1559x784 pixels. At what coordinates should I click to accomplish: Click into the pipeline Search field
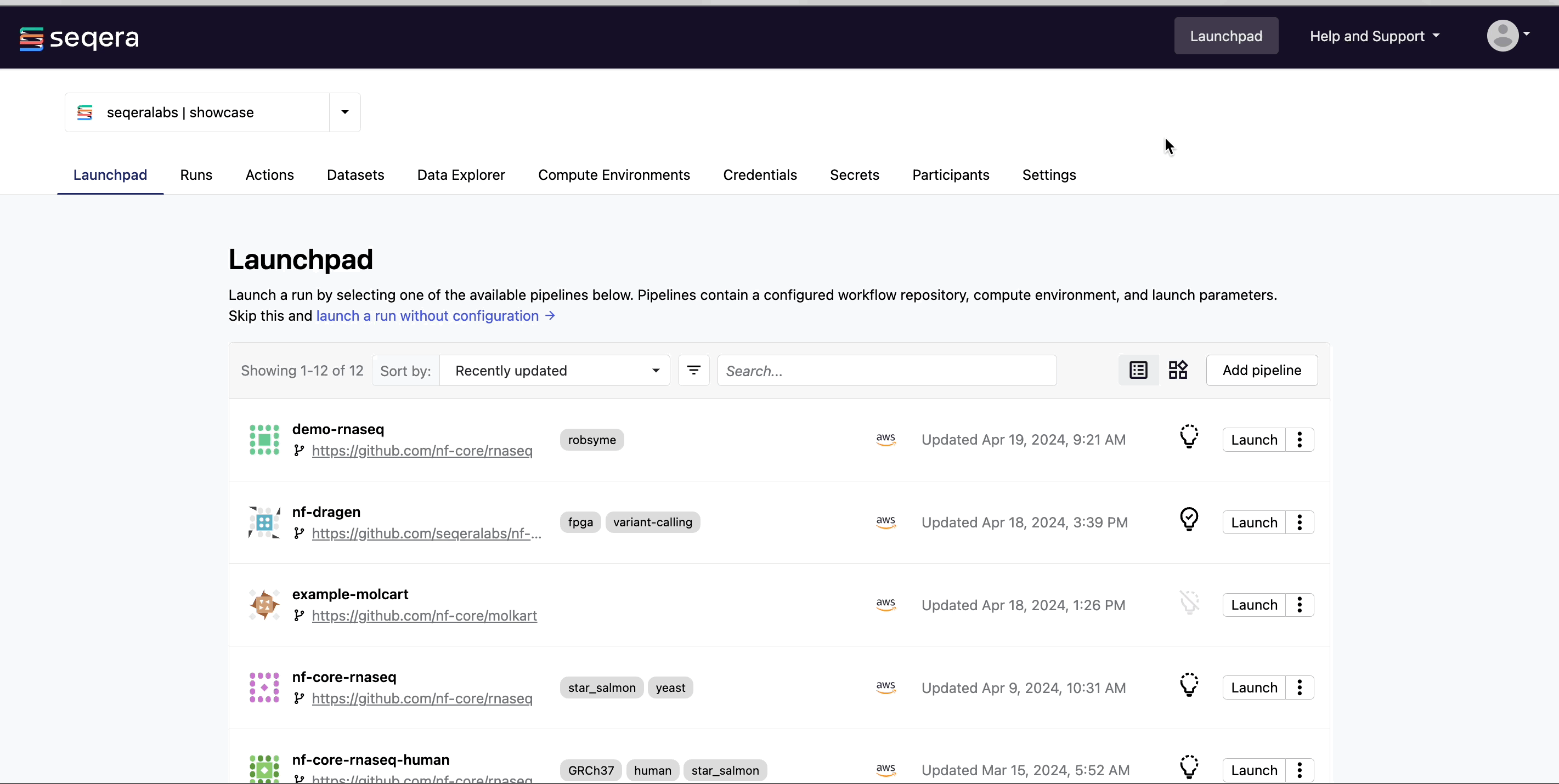click(886, 371)
